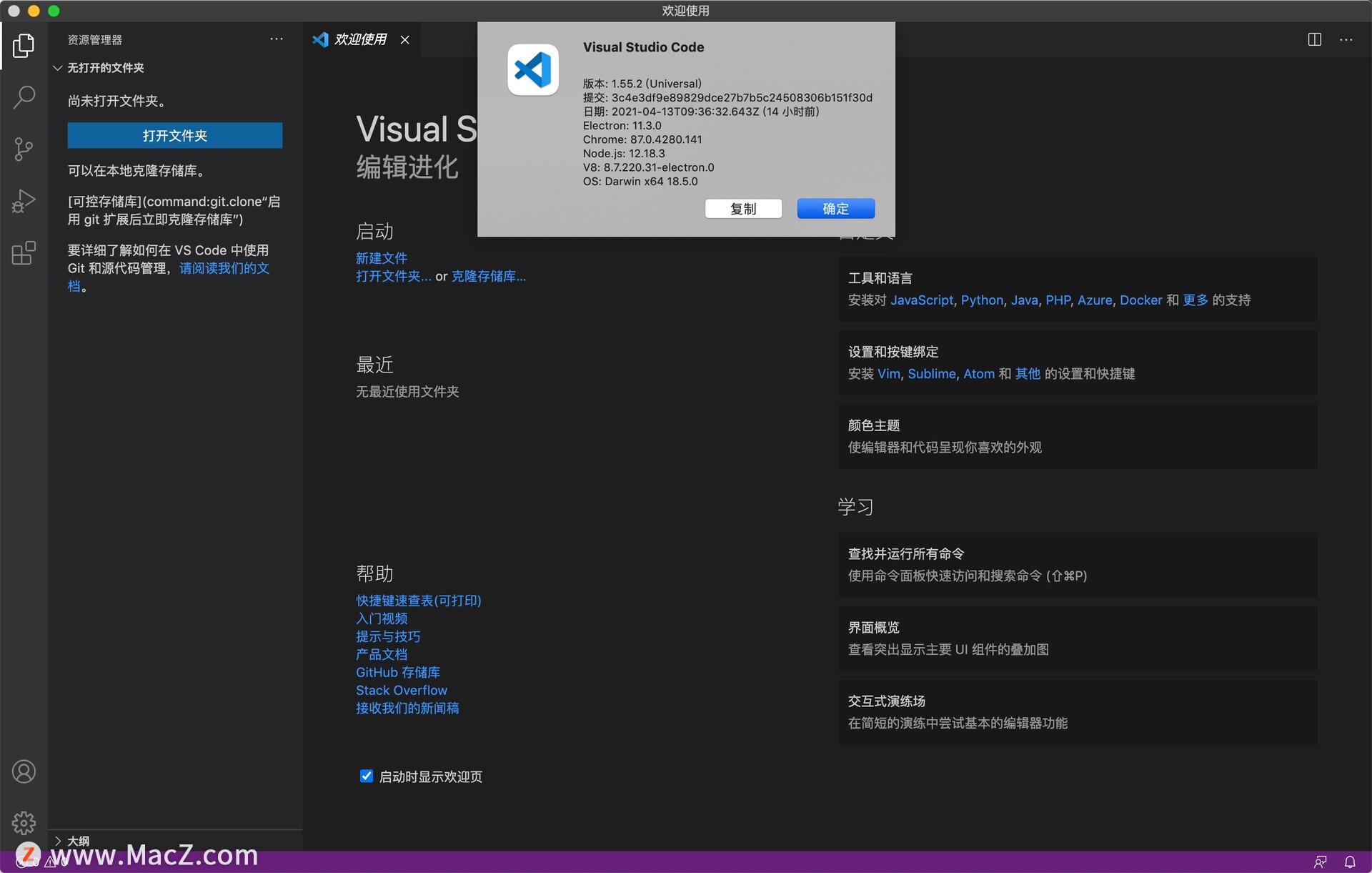Open the 提示与技巧 link

388,636
